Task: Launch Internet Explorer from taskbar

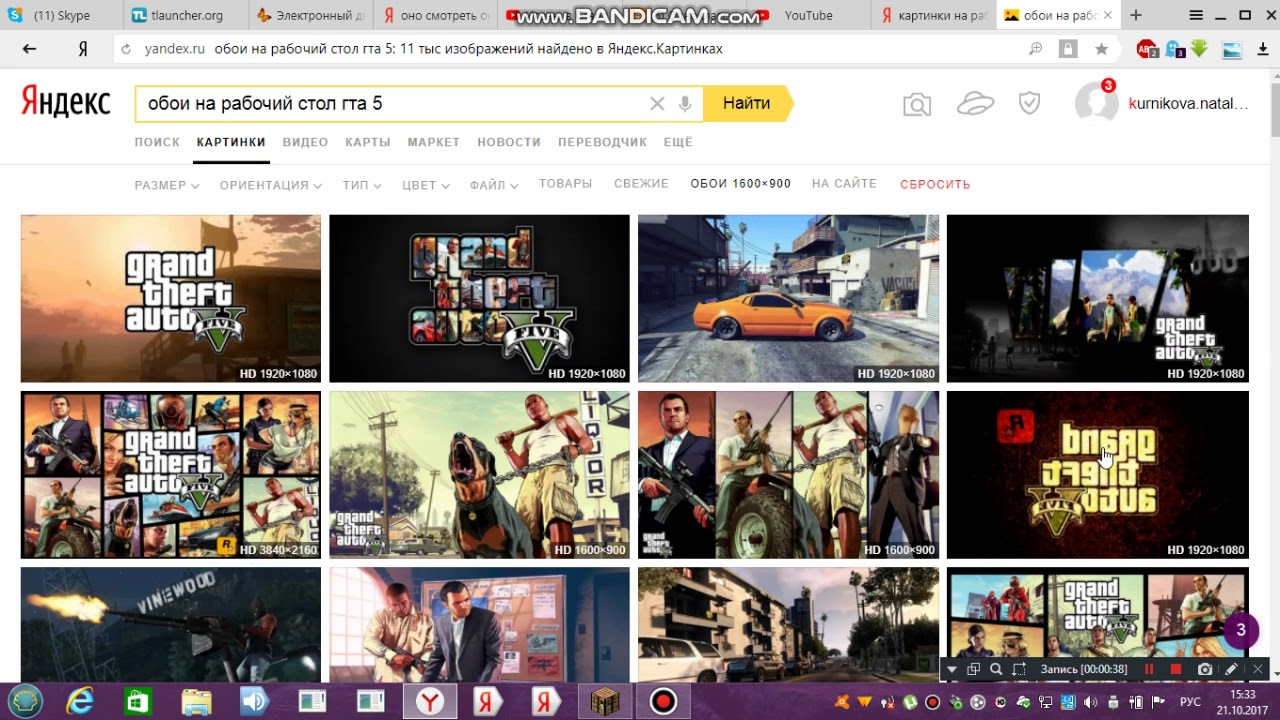Action: pyautogui.click(x=80, y=701)
